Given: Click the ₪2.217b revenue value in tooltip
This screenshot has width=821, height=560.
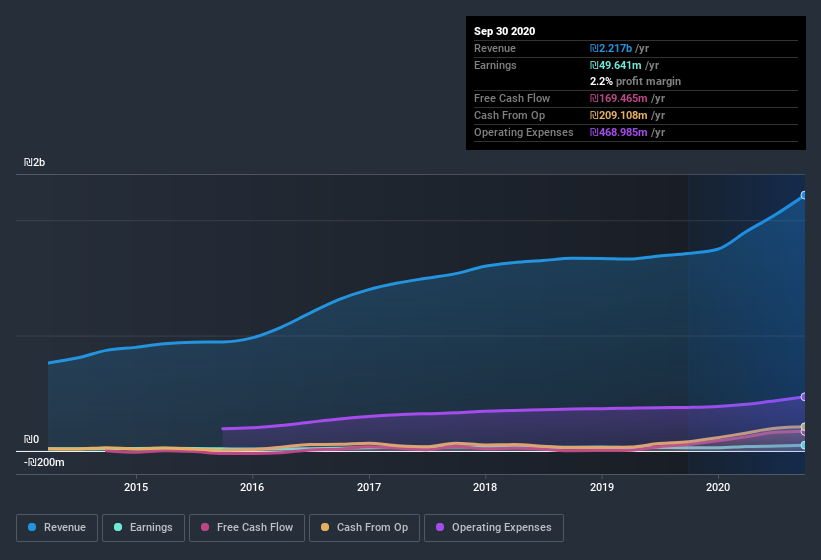Looking at the screenshot, I should [610, 48].
